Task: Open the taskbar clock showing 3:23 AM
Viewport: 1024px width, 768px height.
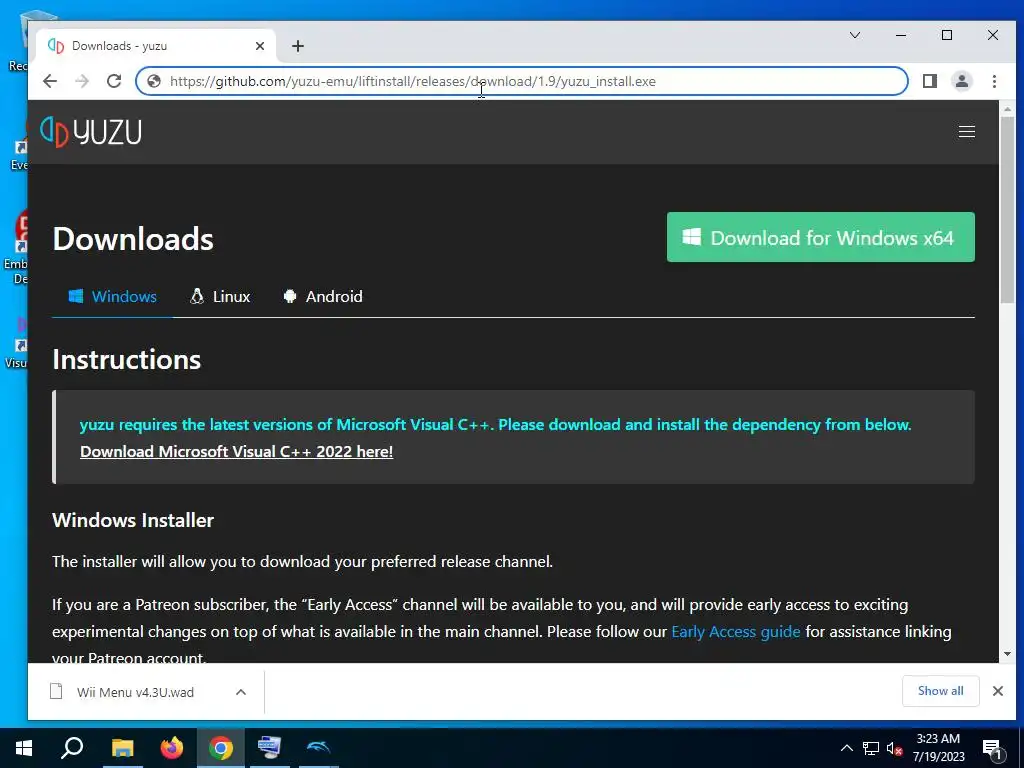Action: click(x=938, y=748)
